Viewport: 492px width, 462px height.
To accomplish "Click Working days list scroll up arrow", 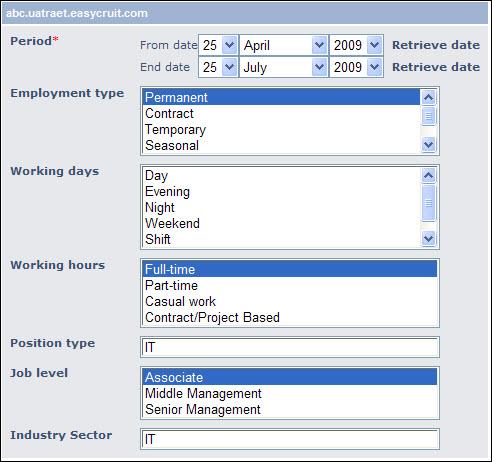I will click(x=428, y=175).
